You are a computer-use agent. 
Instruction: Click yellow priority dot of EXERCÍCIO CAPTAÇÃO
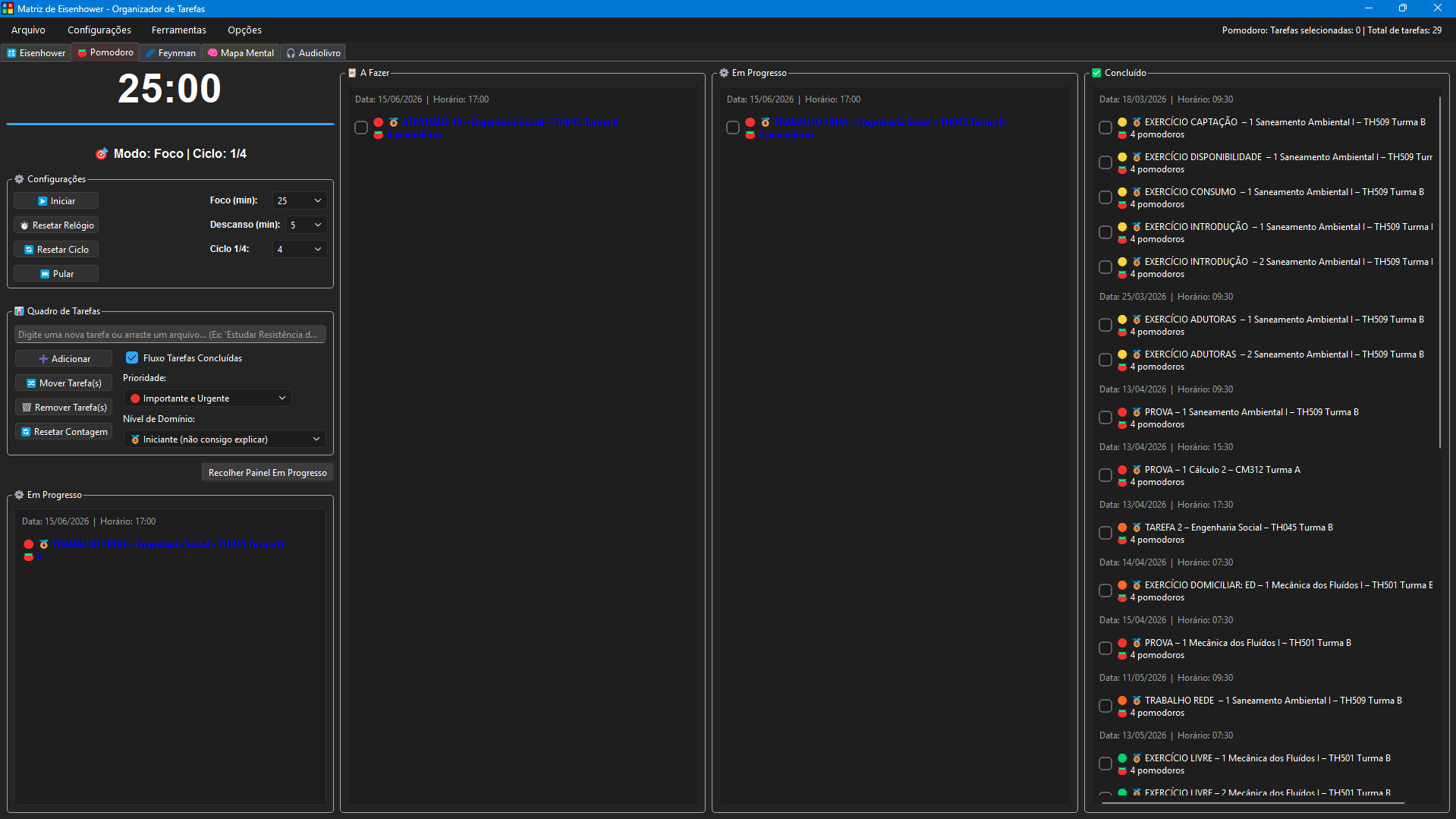(1122, 122)
